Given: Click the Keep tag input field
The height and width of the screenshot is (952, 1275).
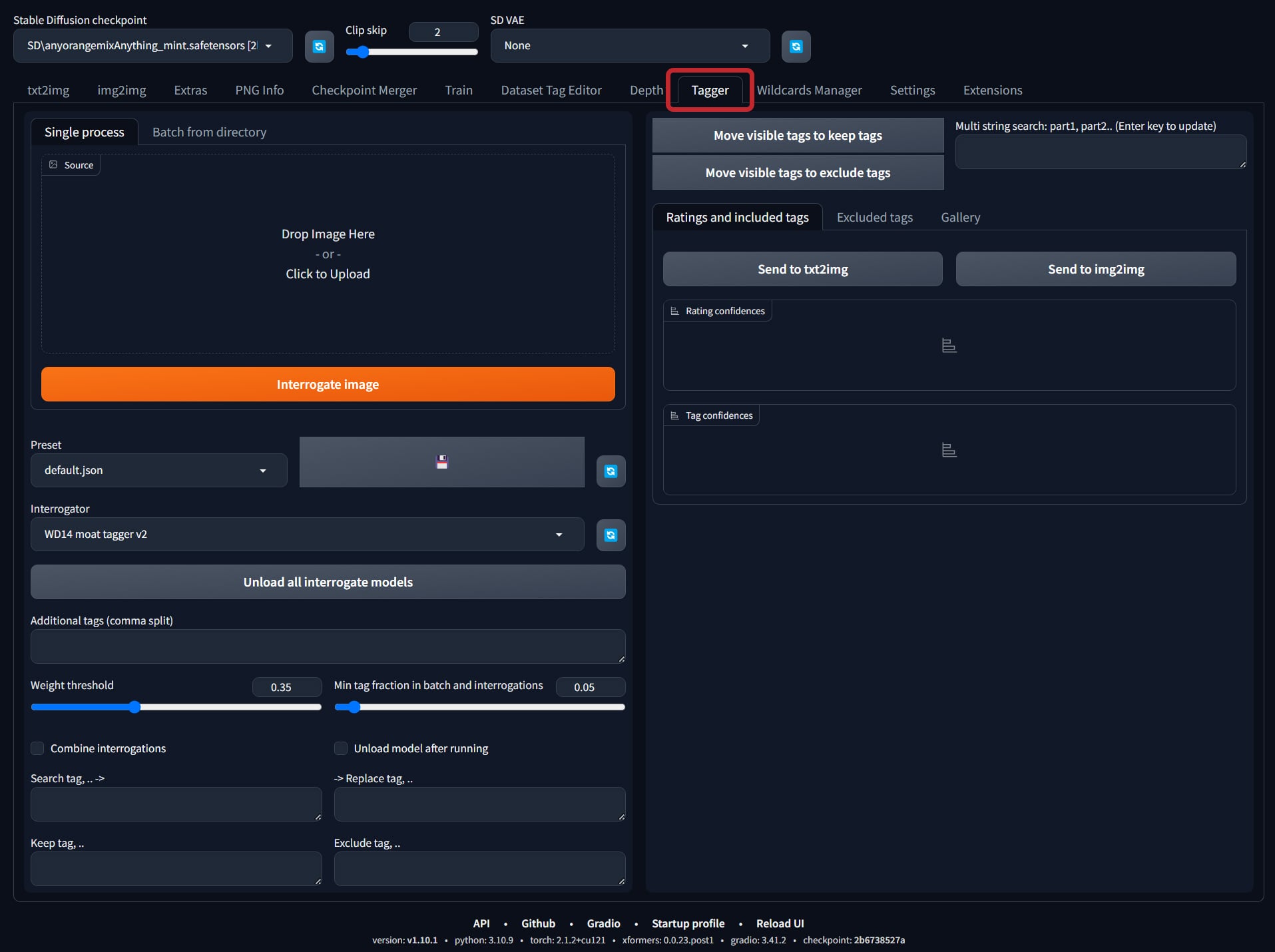Looking at the screenshot, I should point(176,869).
